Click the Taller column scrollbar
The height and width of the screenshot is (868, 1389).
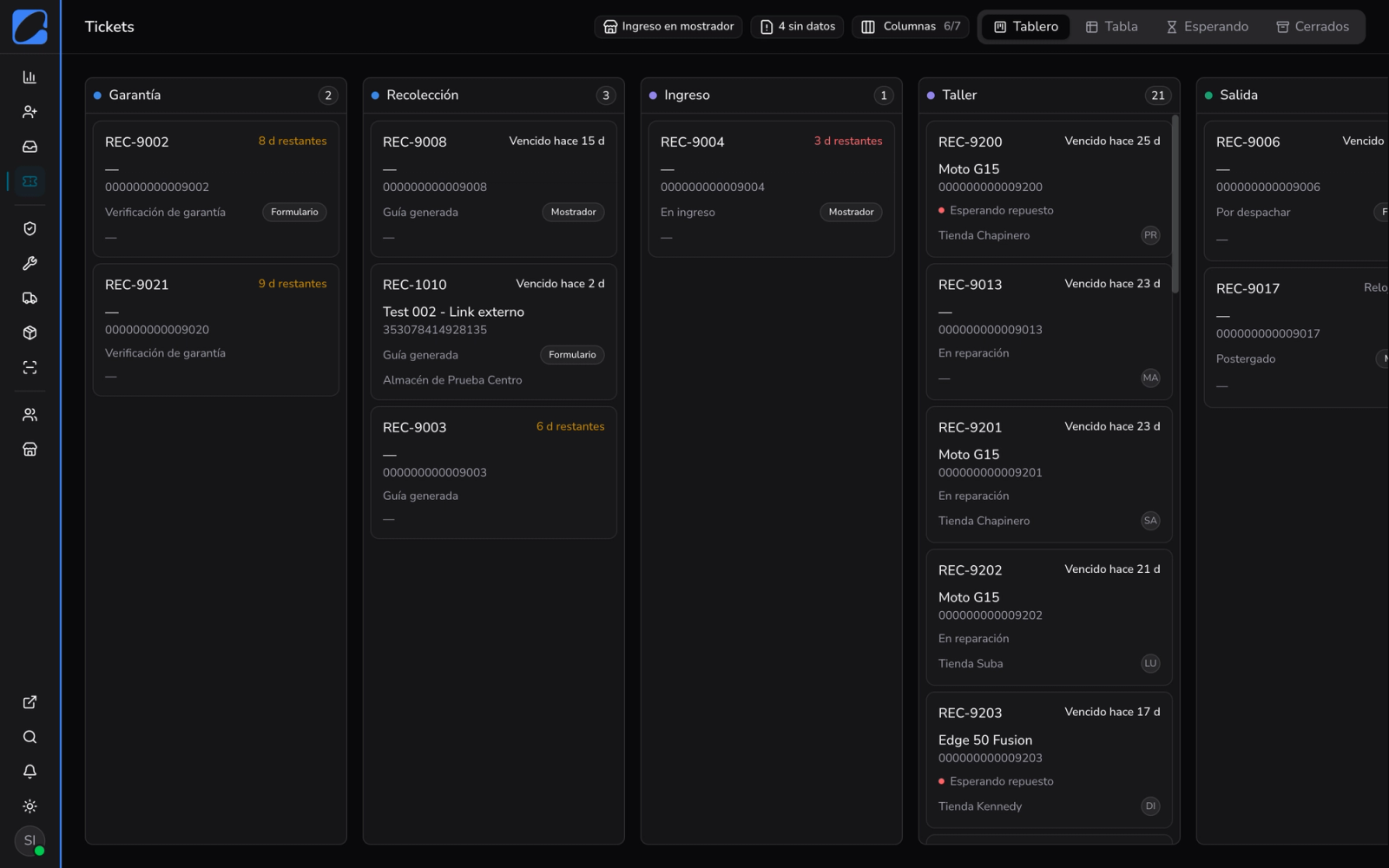1175,204
